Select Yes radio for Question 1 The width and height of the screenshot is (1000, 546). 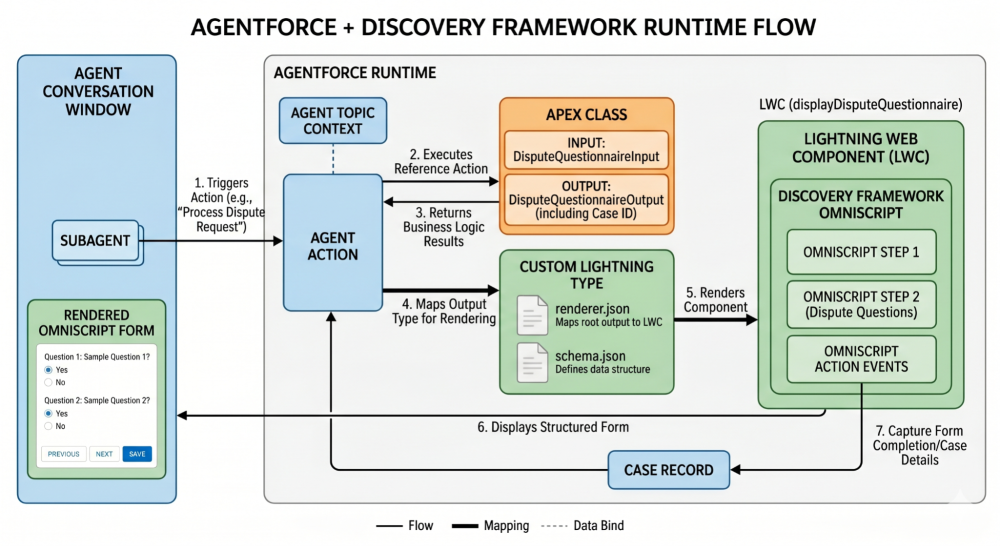48,370
